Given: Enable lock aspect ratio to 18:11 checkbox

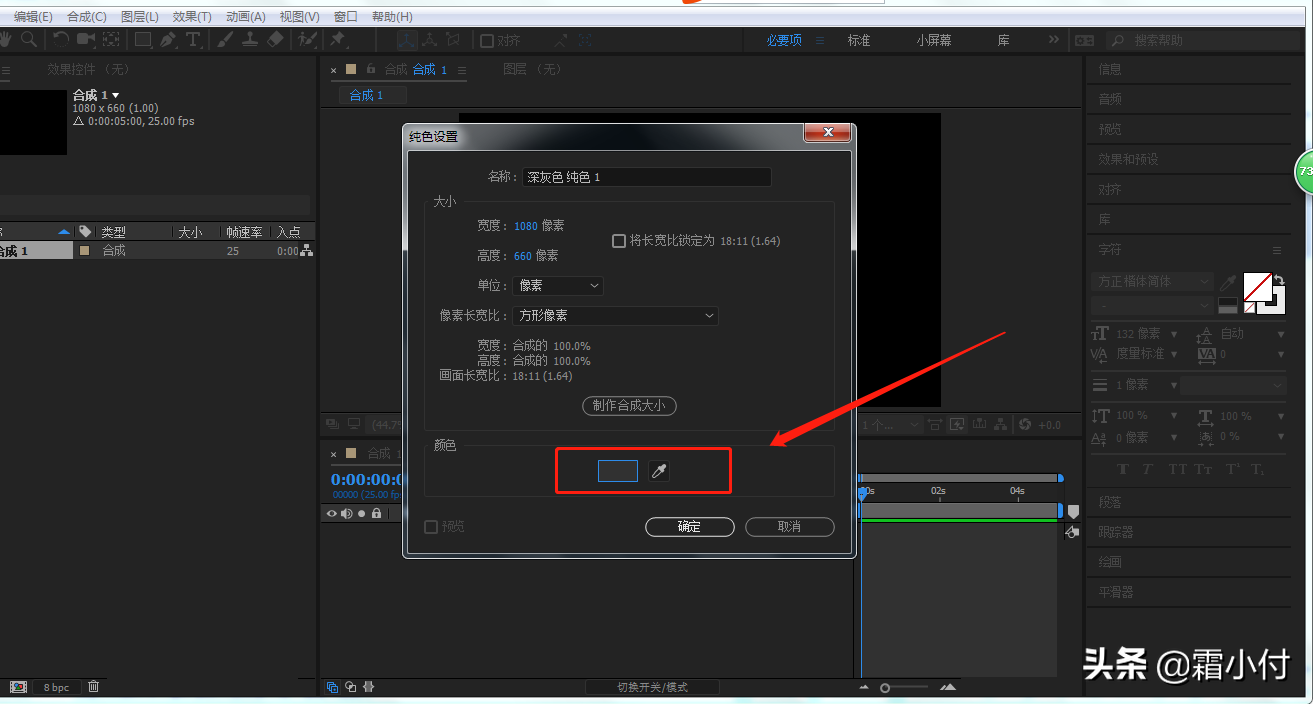Looking at the screenshot, I should point(618,241).
